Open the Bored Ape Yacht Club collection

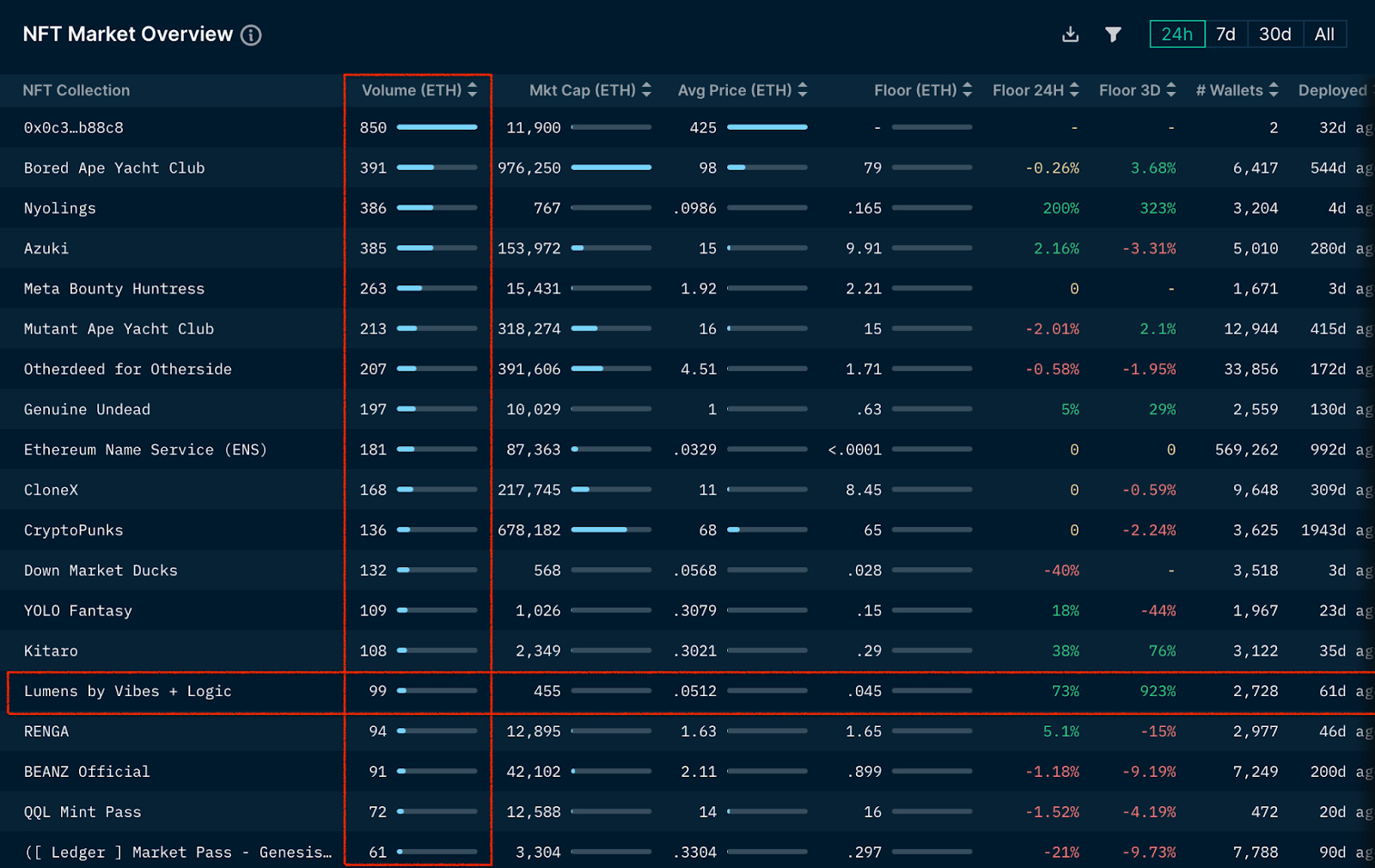pyautogui.click(x=114, y=168)
